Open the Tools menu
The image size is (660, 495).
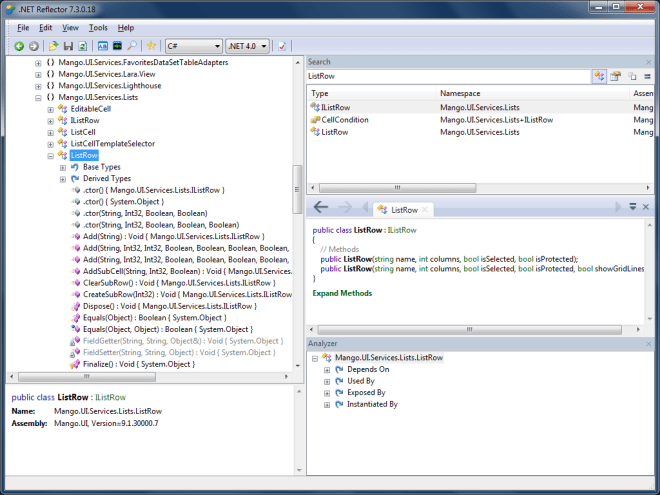[x=97, y=27]
